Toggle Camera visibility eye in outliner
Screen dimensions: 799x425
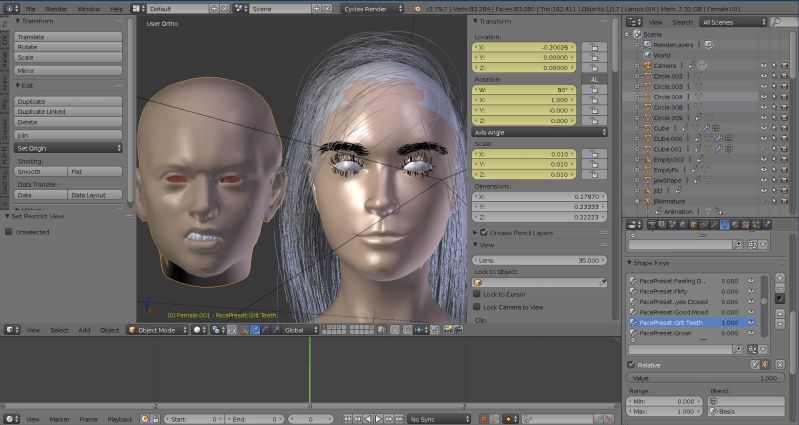[x=764, y=66]
